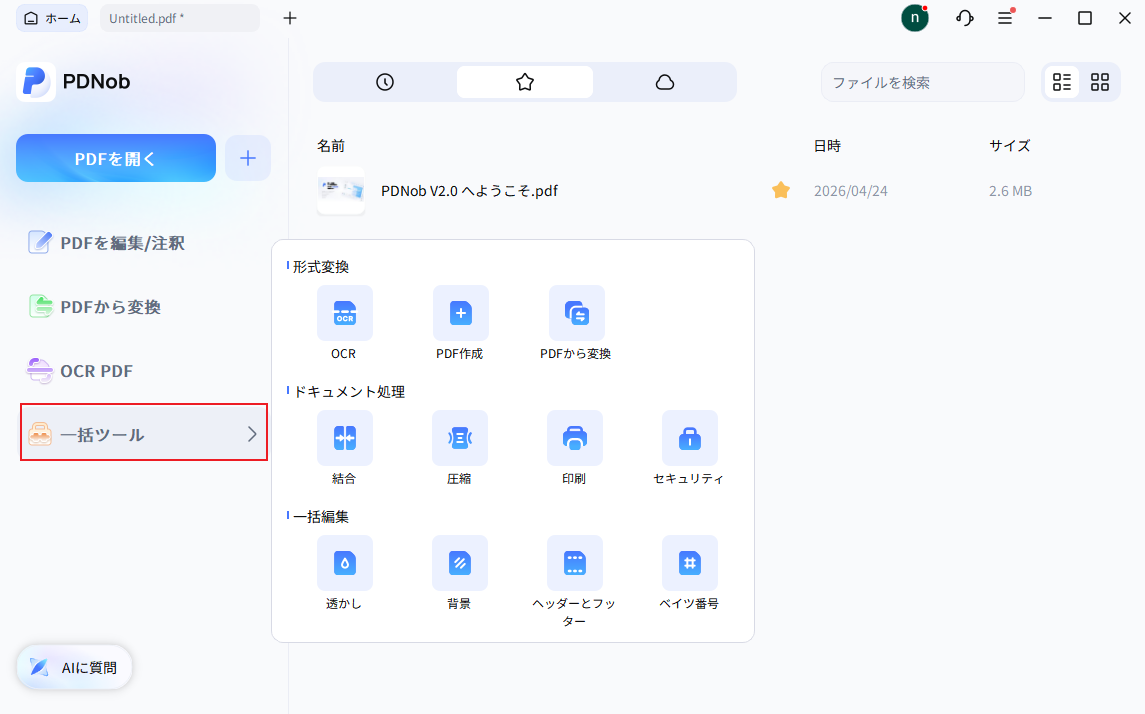Sort by the 日時 column header
The width and height of the screenshot is (1145, 714).
pyautogui.click(x=827, y=146)
